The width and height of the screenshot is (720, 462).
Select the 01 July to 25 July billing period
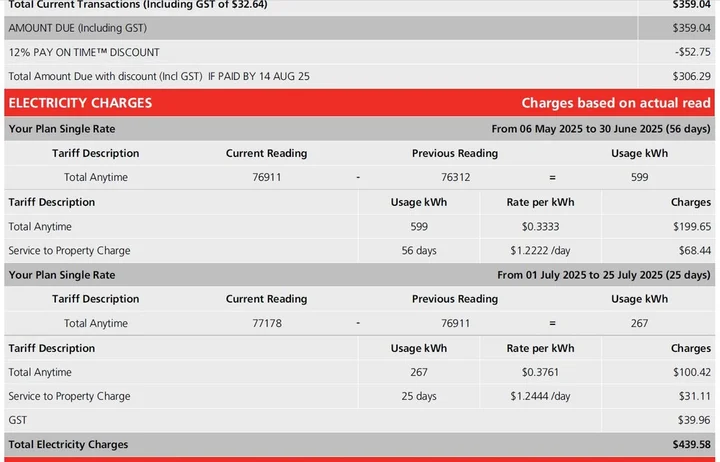603,275
